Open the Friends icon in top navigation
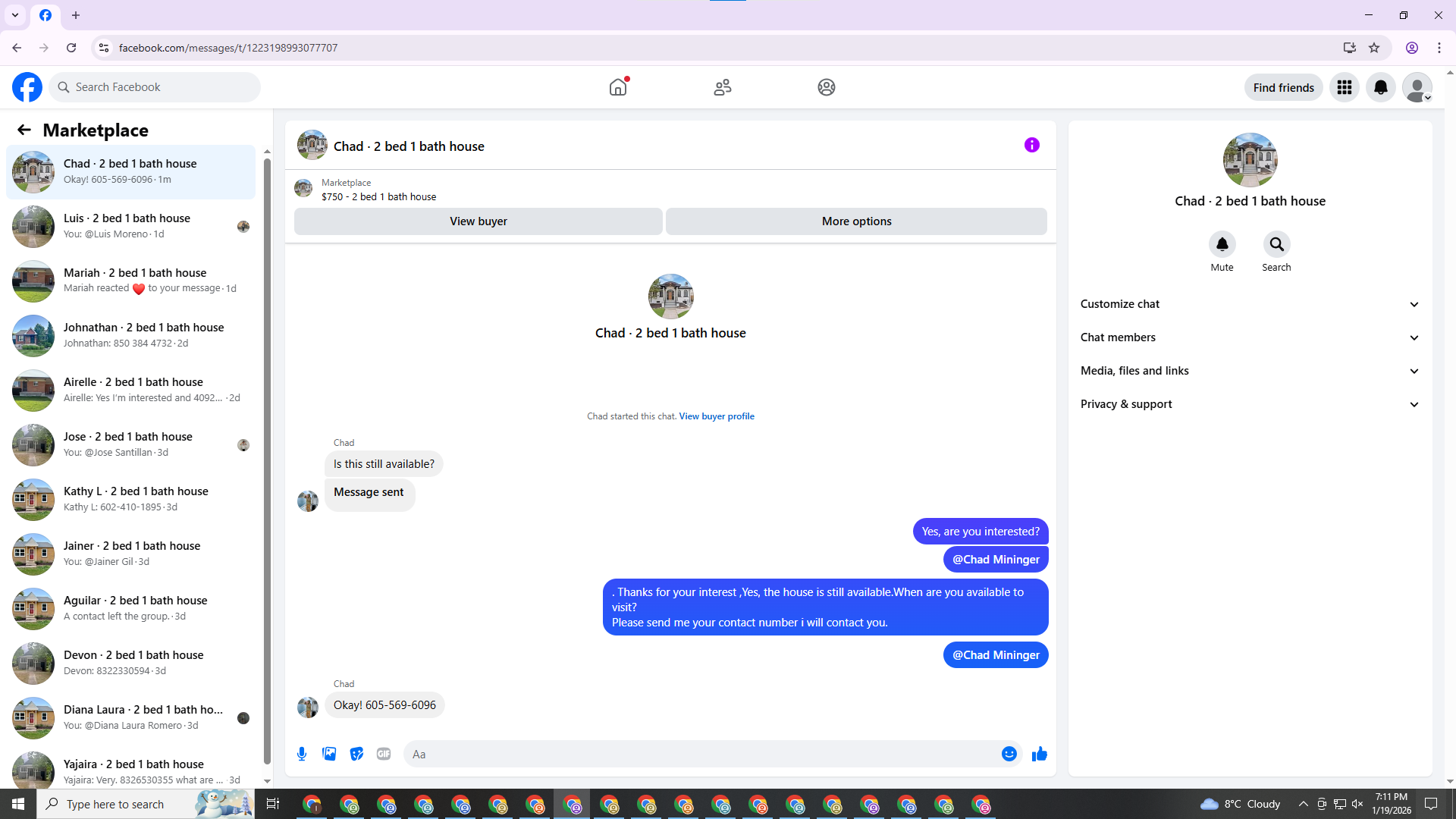 tap(723, 87)
